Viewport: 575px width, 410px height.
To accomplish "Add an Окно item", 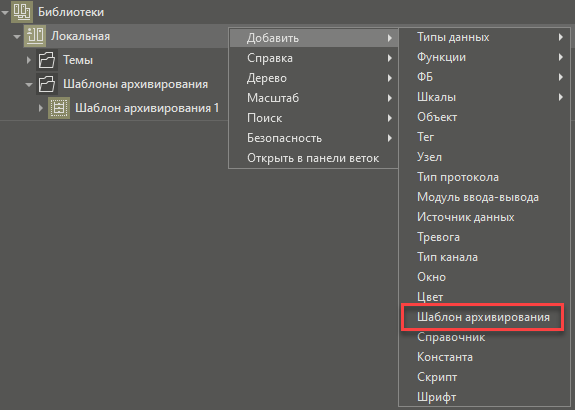I will [x=484, y=277].
